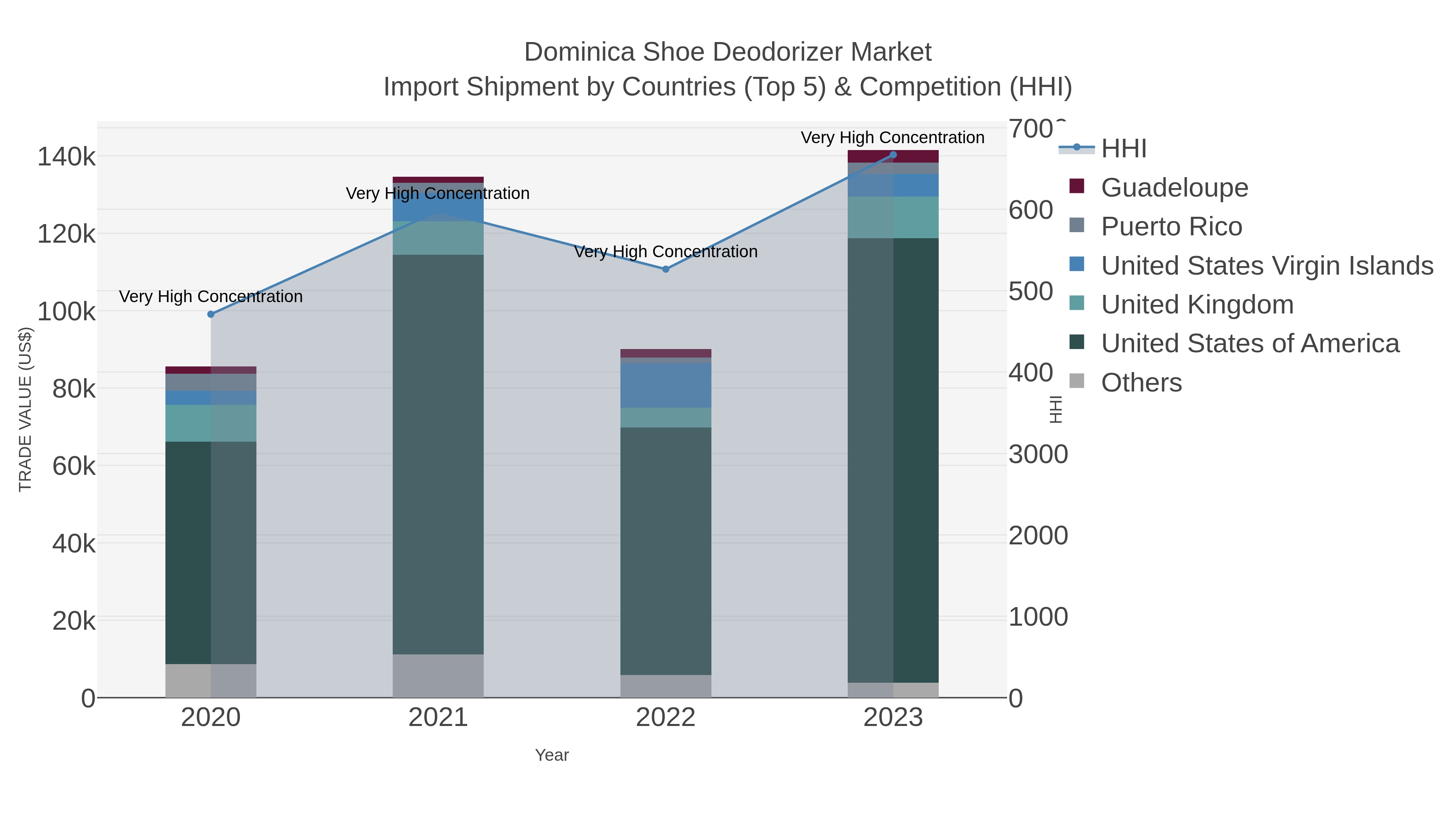
Task: Click the HHI line marker in legend
Action: tap(1077, 148)
